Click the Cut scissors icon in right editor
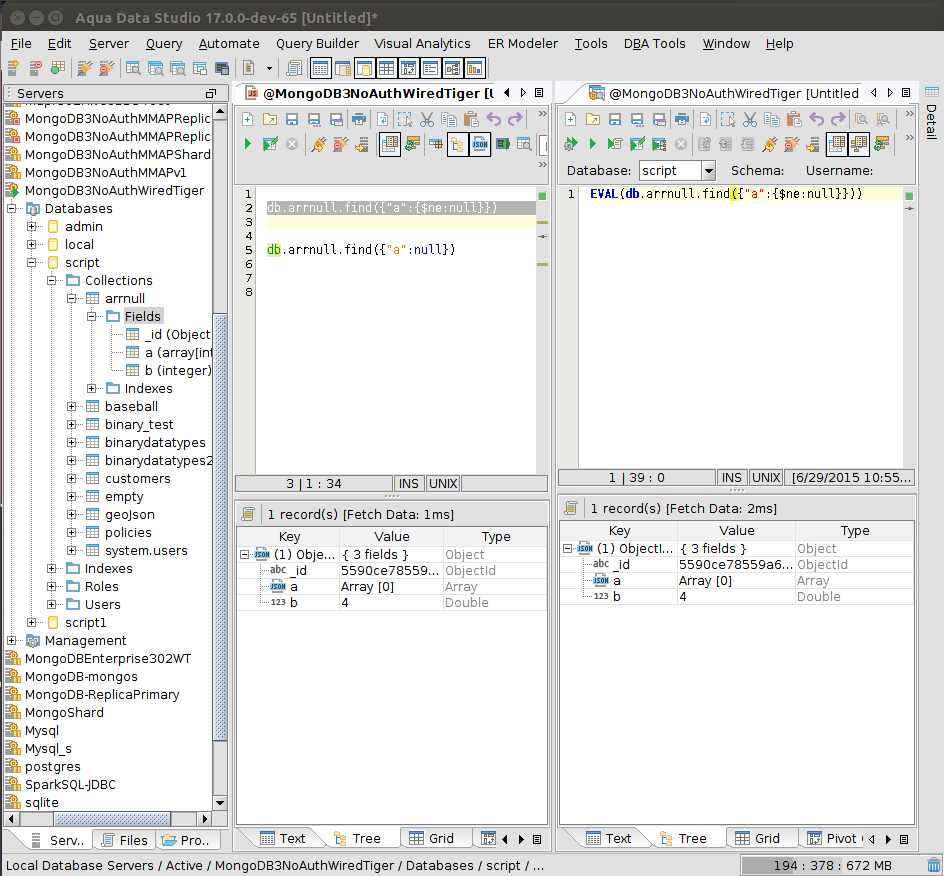This screenshot has height=876, width=944. [x=749, y=119]
